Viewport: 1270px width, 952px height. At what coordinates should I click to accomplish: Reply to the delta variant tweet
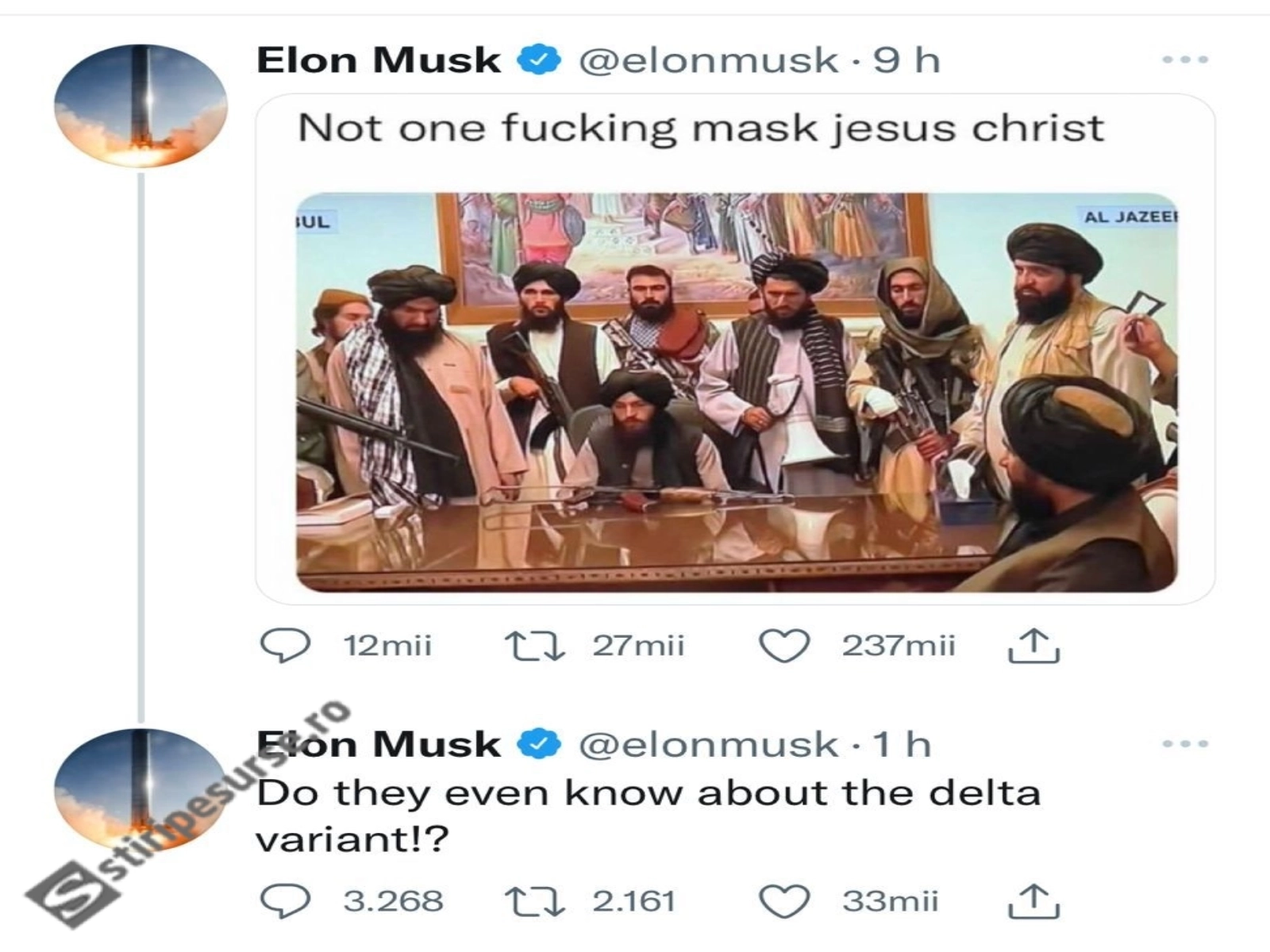pyautogui.click(x=286, y=901)
